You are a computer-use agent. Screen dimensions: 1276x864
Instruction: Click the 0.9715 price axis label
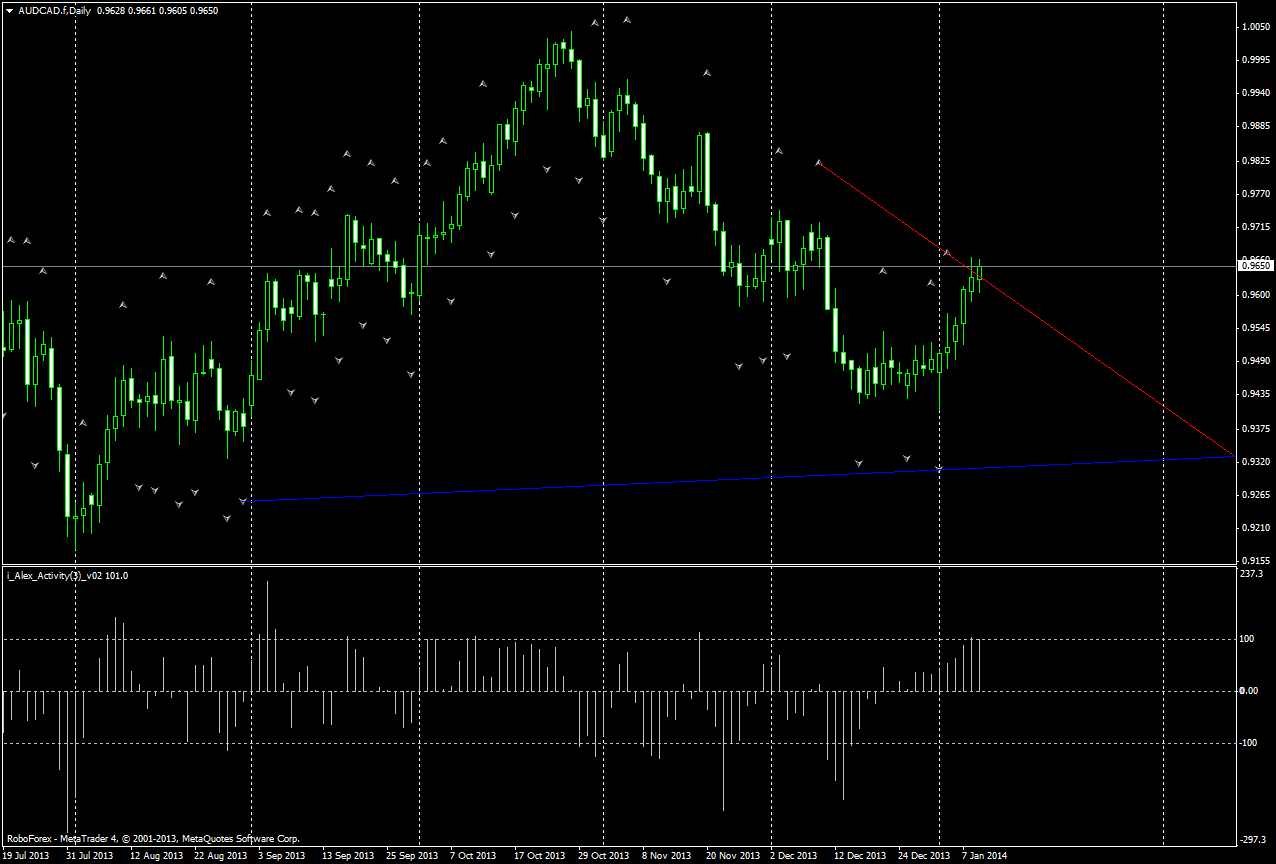[x=1255, y=228]
